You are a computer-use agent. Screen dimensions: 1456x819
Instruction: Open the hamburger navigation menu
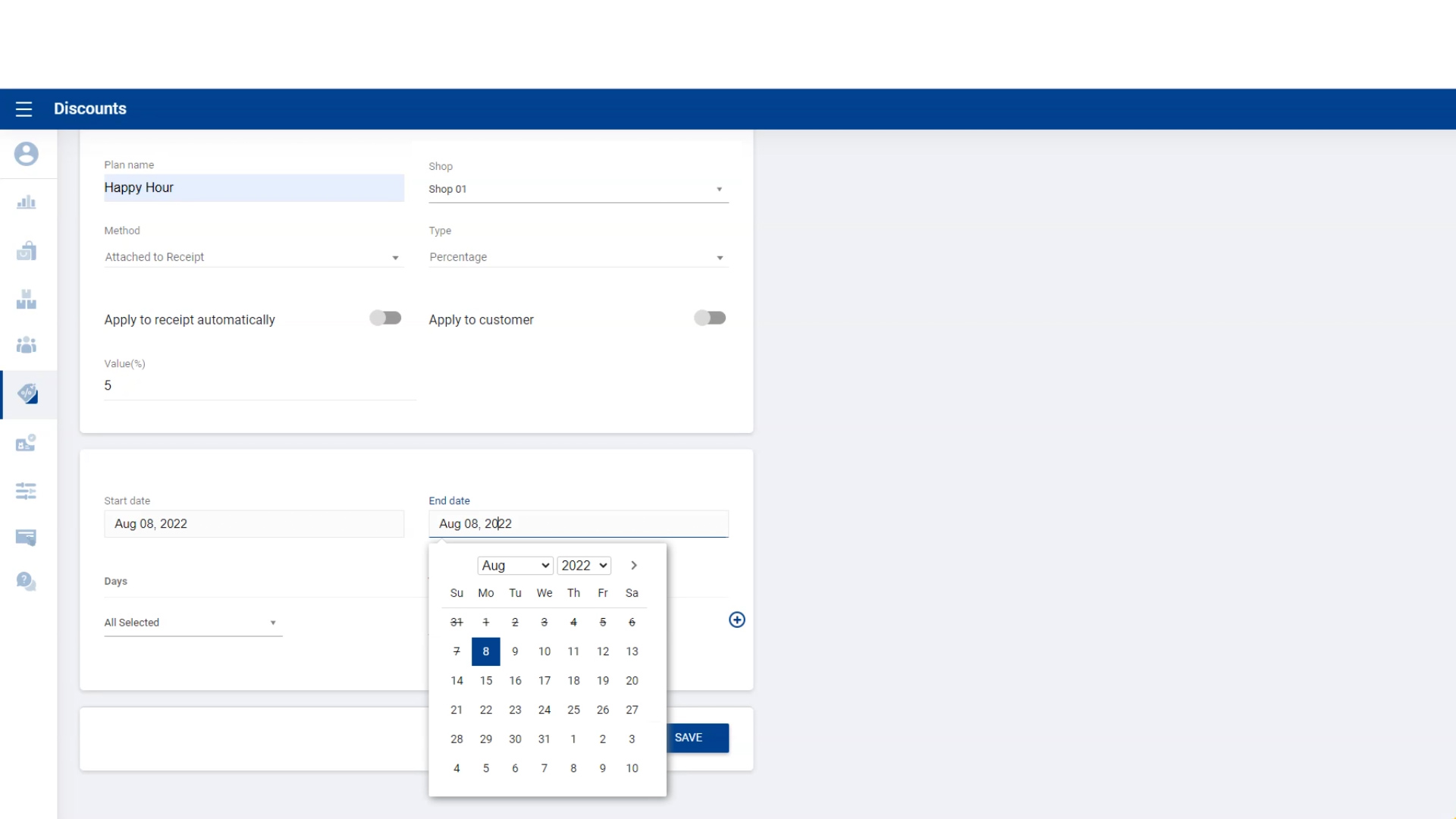coord(24,109)
